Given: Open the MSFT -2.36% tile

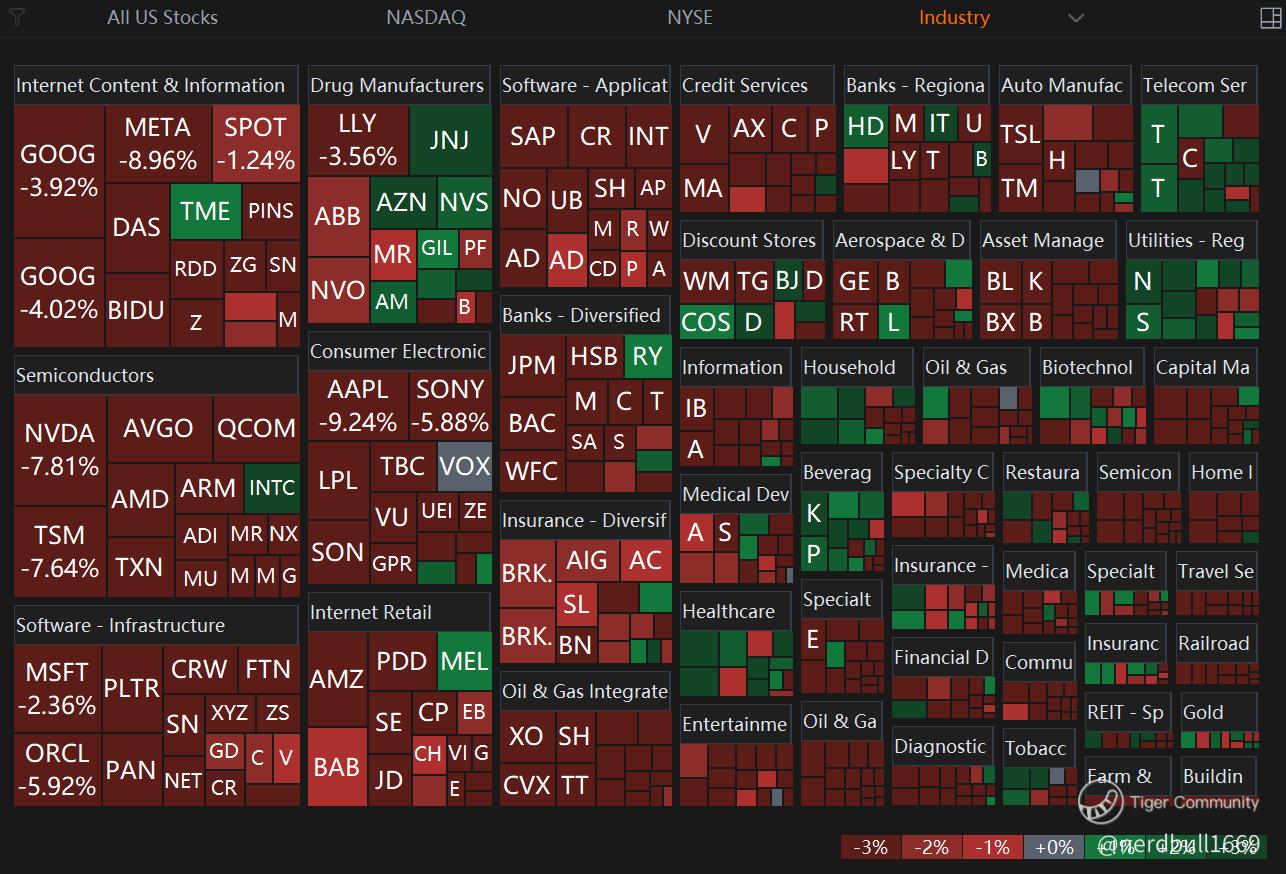Looking at the screenshot, I should point(58,689).
